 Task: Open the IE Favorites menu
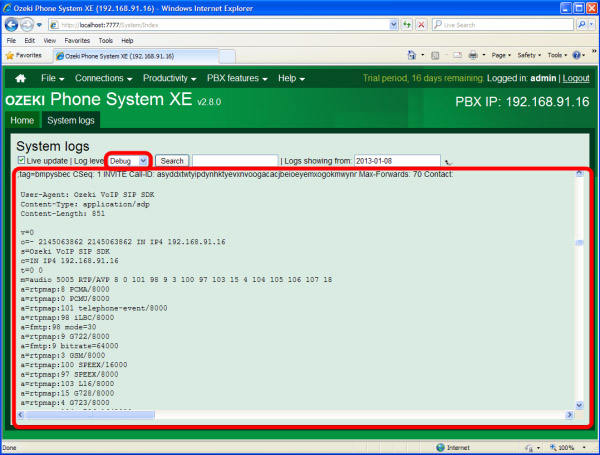point(77,41)
